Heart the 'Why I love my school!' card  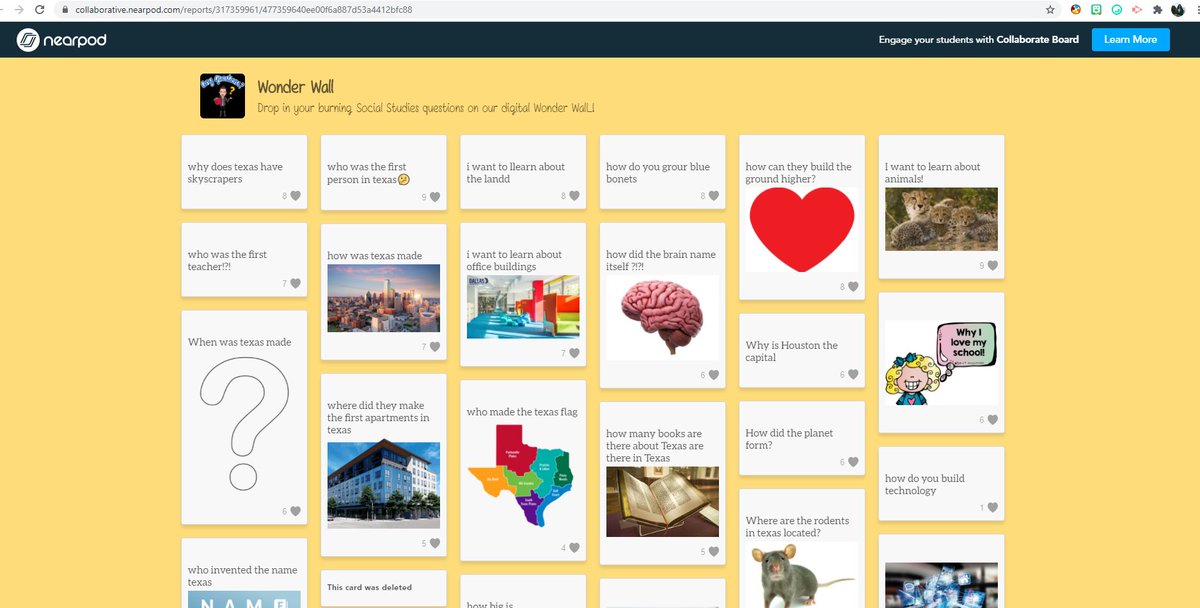[992, 420]
